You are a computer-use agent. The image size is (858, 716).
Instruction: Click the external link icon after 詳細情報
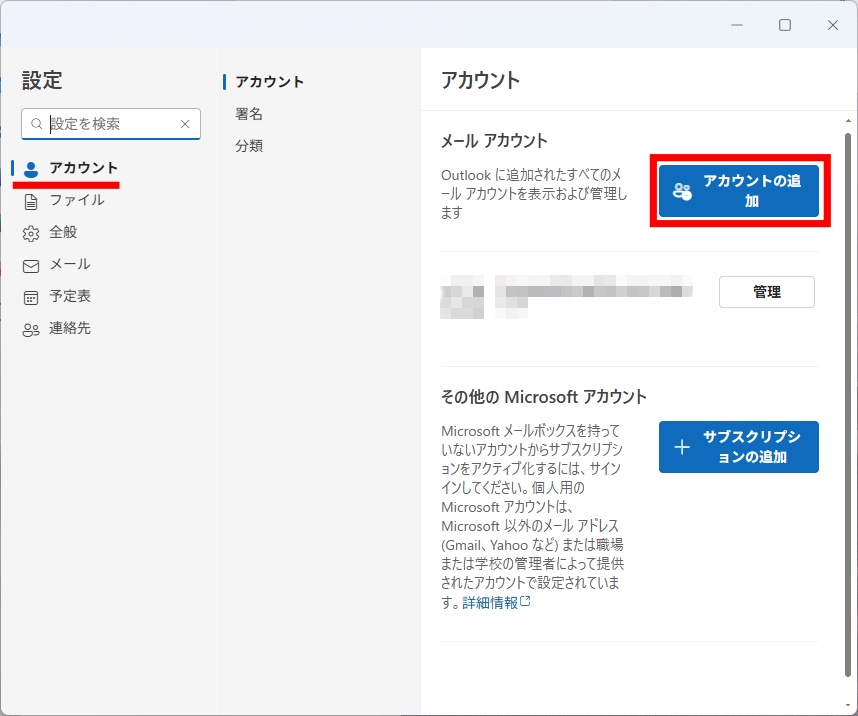pos(525,602)
